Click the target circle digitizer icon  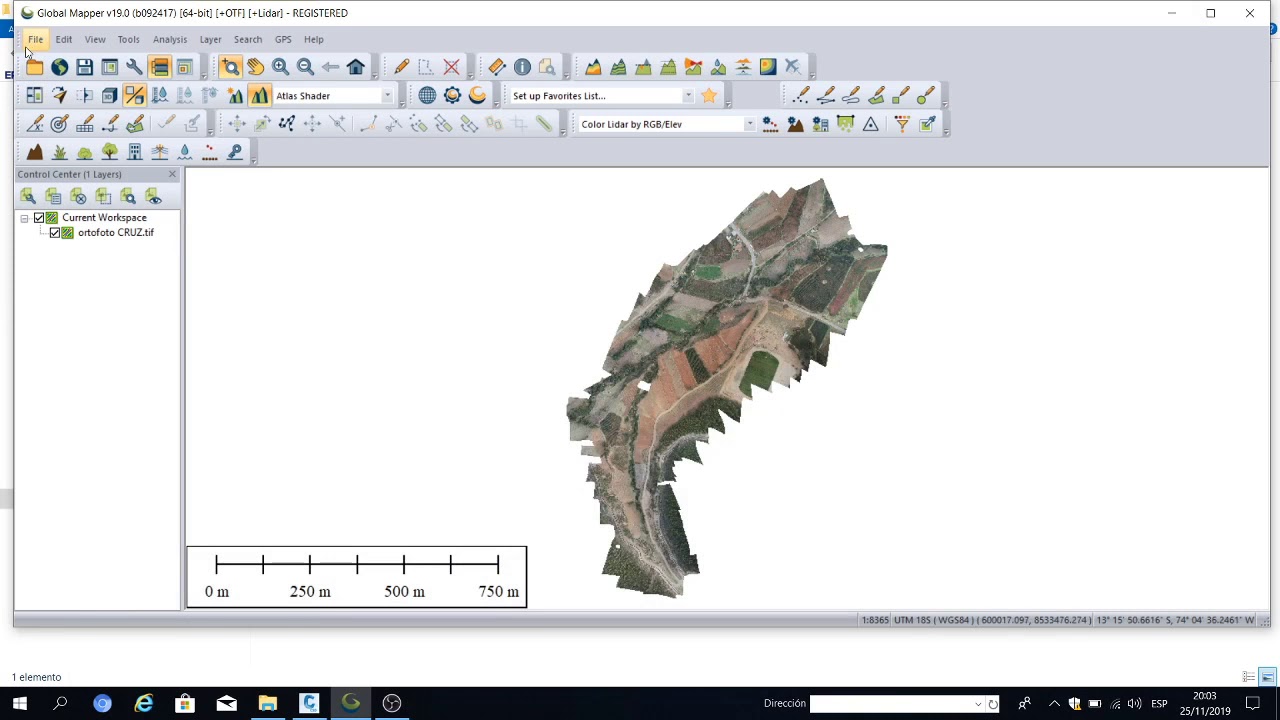[x=60, y=124]
